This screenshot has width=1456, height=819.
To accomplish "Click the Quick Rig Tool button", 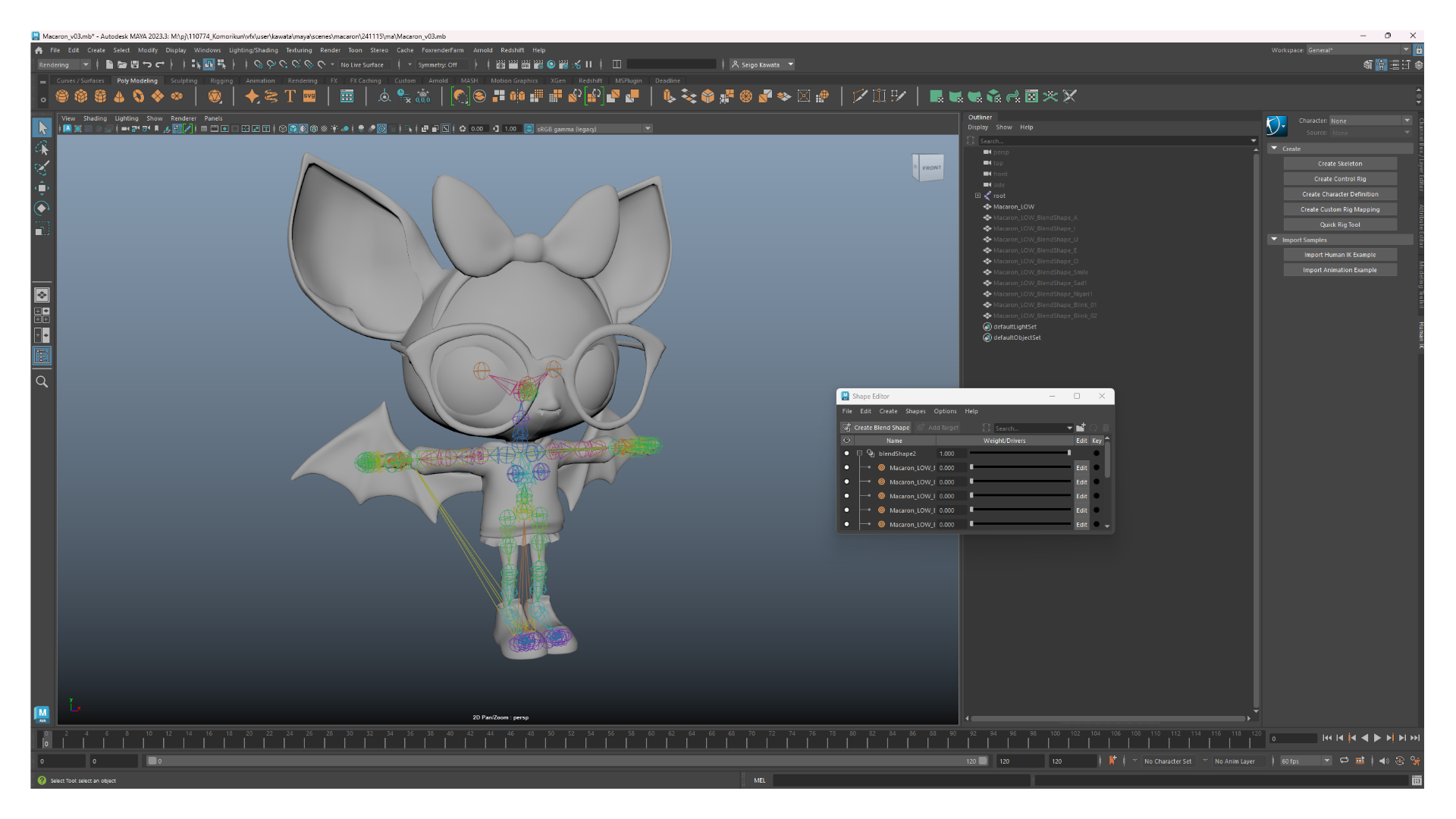I will click(x=1340, y=224).
